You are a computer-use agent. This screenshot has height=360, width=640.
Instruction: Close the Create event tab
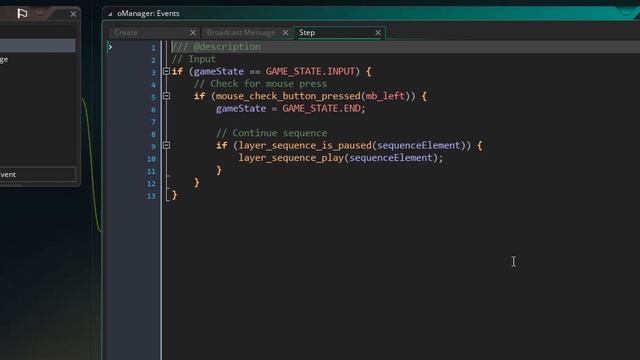(193, 33)
